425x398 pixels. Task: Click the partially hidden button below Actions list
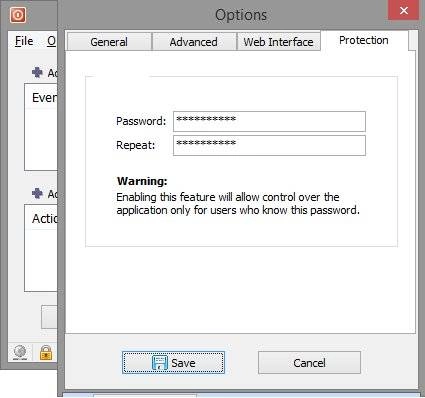point(49,317)
